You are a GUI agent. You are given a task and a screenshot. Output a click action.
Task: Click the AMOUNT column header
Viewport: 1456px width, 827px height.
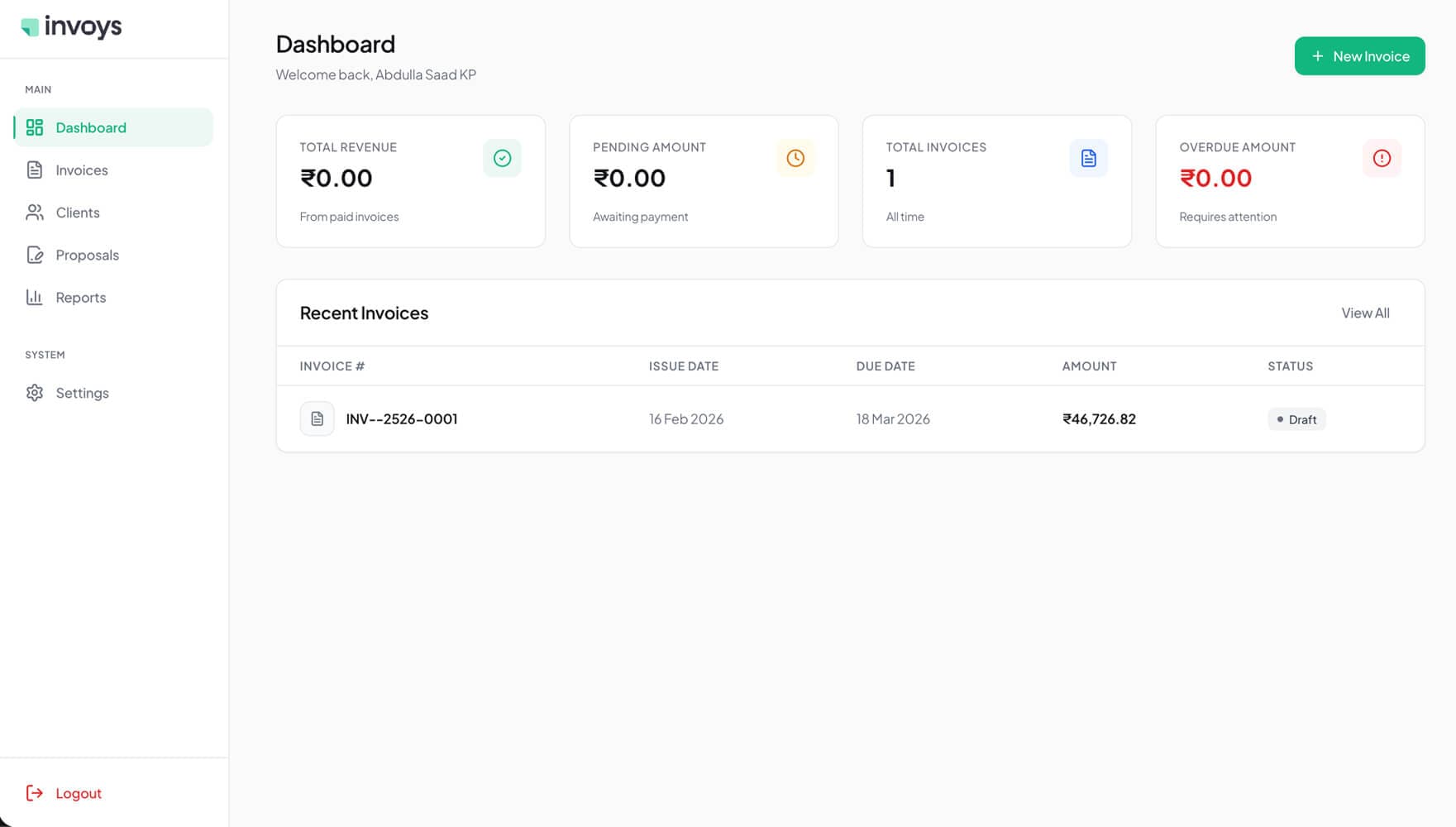[1089, 366]
